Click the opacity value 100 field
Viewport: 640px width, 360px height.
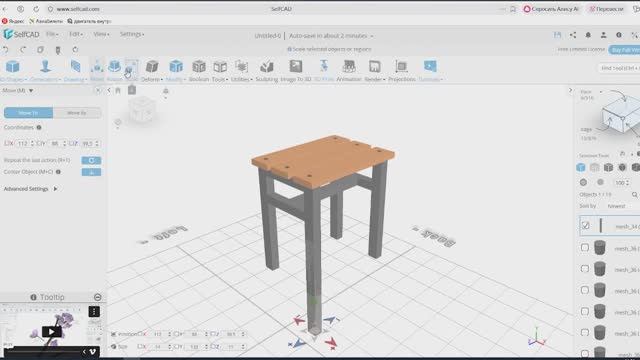pyautogui.click(x=621, y=182)
